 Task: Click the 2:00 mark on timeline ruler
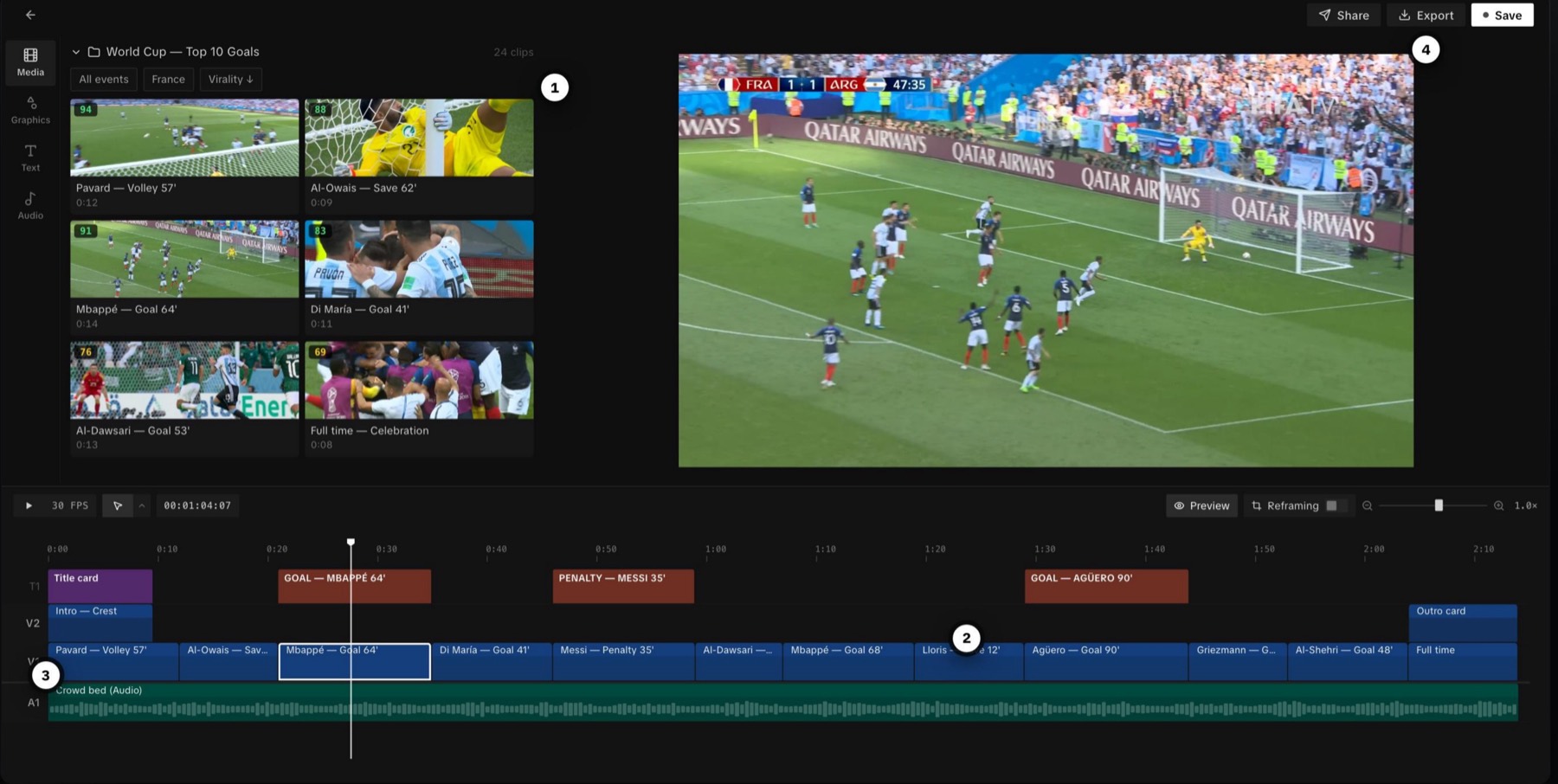pos(1374,549)
